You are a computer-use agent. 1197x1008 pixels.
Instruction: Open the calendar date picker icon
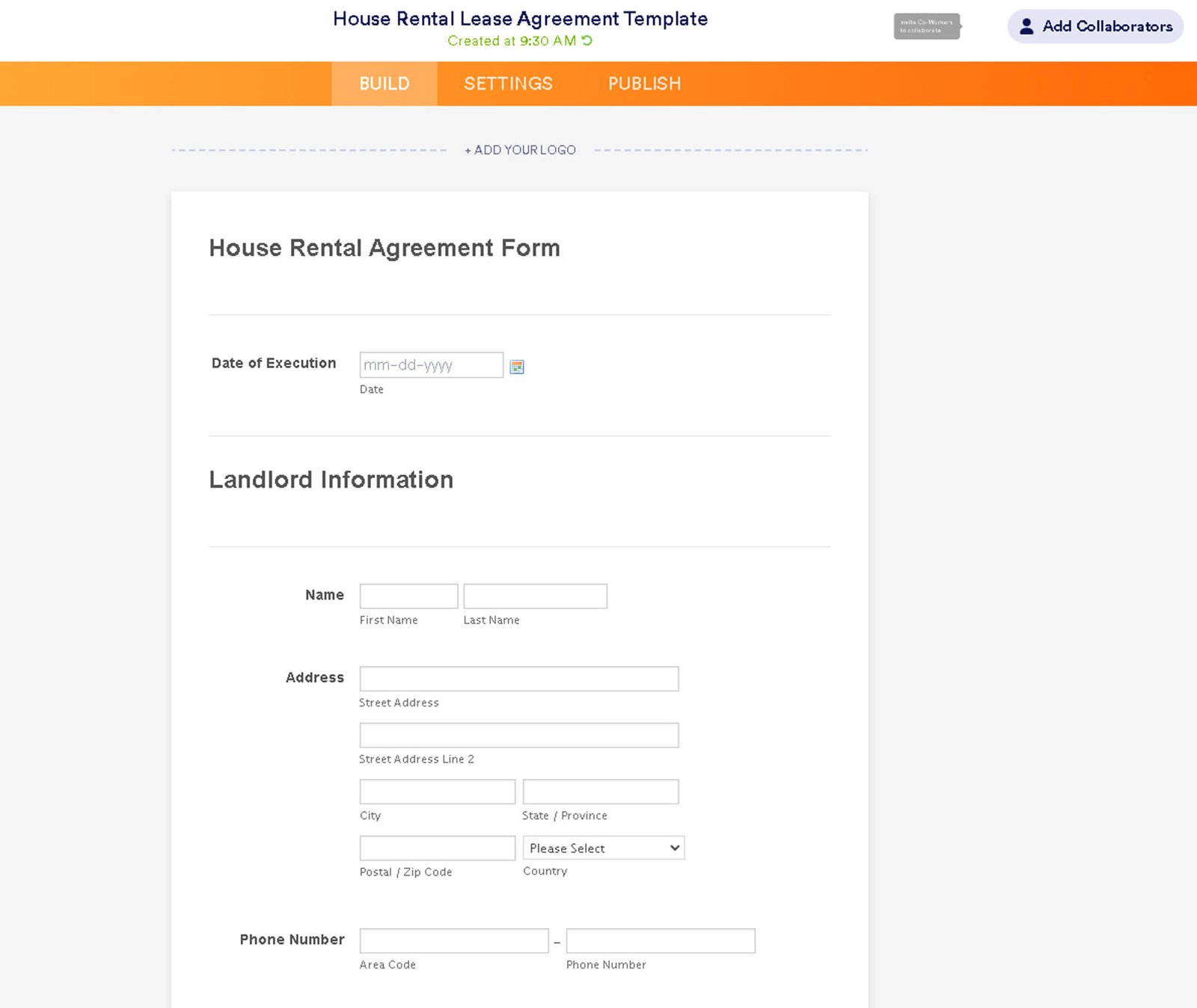point(517,367)
